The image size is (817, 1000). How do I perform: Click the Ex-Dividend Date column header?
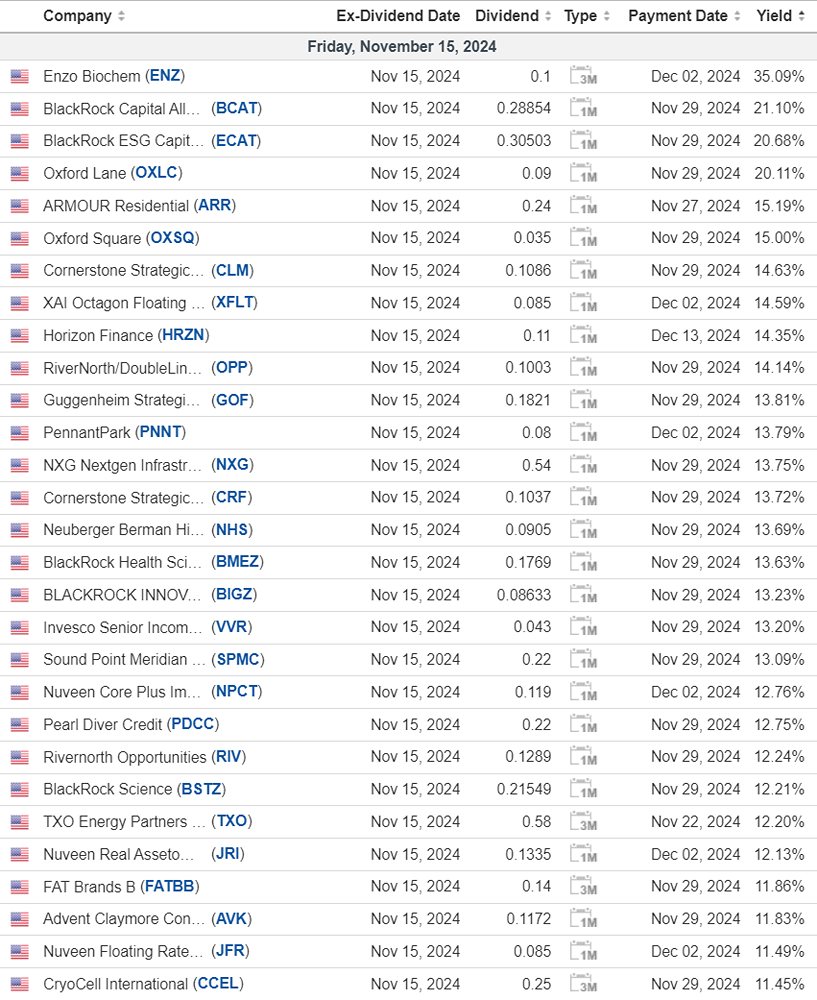pyautogui.click(x=398, y=16)
